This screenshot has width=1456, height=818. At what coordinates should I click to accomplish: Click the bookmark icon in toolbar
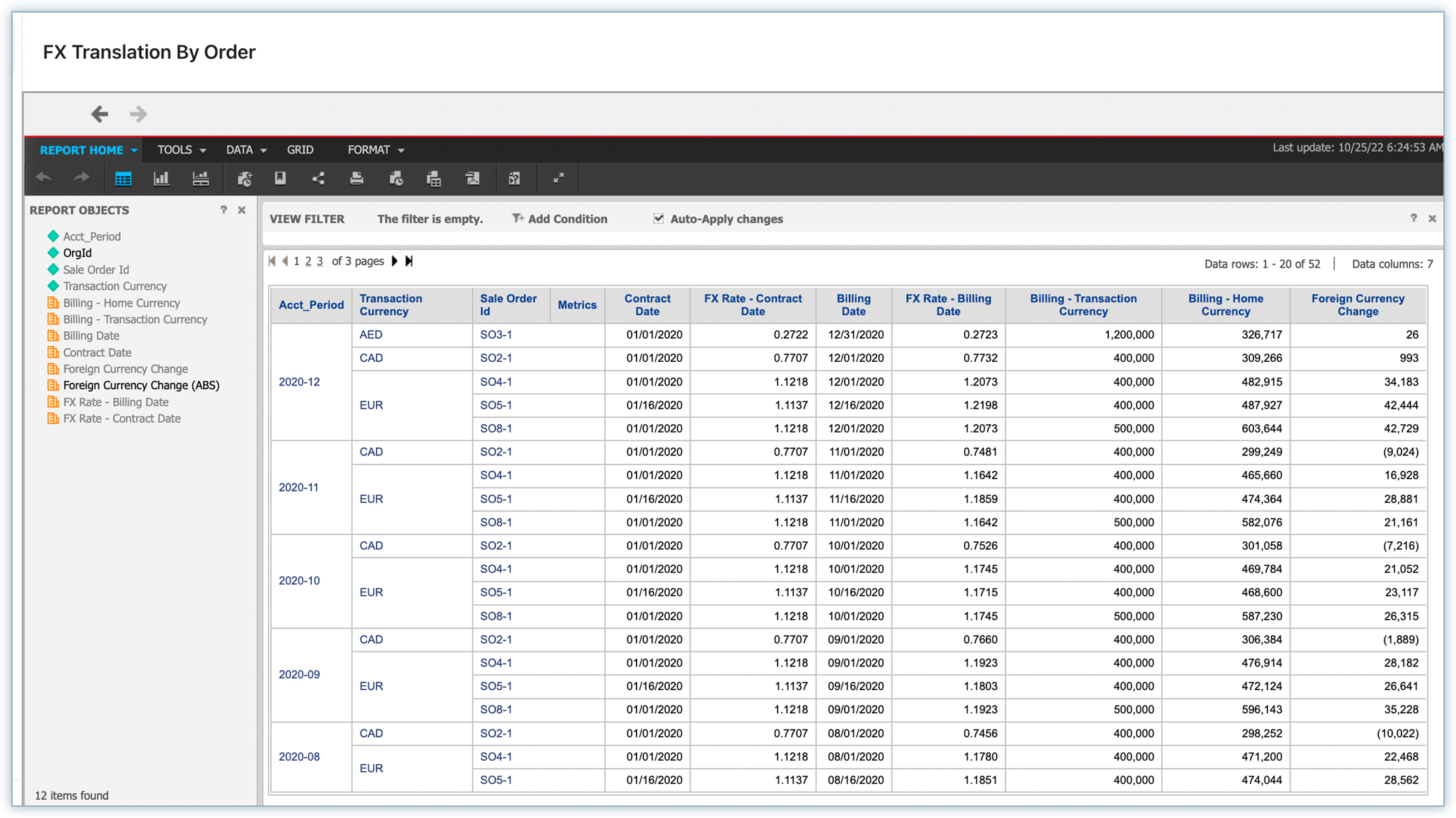pos(280,179)
